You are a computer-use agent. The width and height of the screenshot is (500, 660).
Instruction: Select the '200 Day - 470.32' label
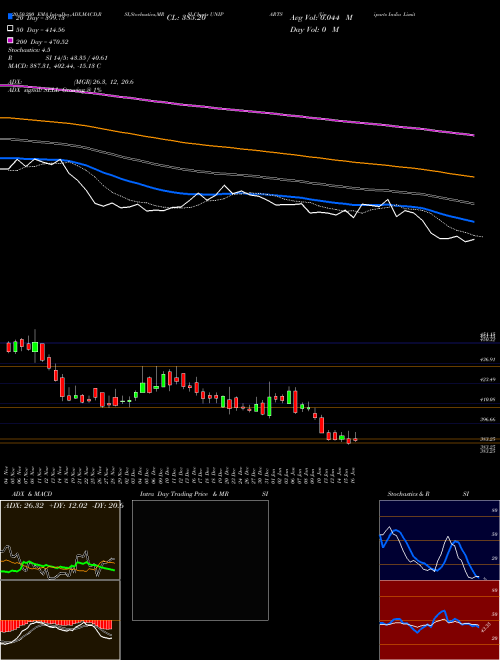click(42, 42)
